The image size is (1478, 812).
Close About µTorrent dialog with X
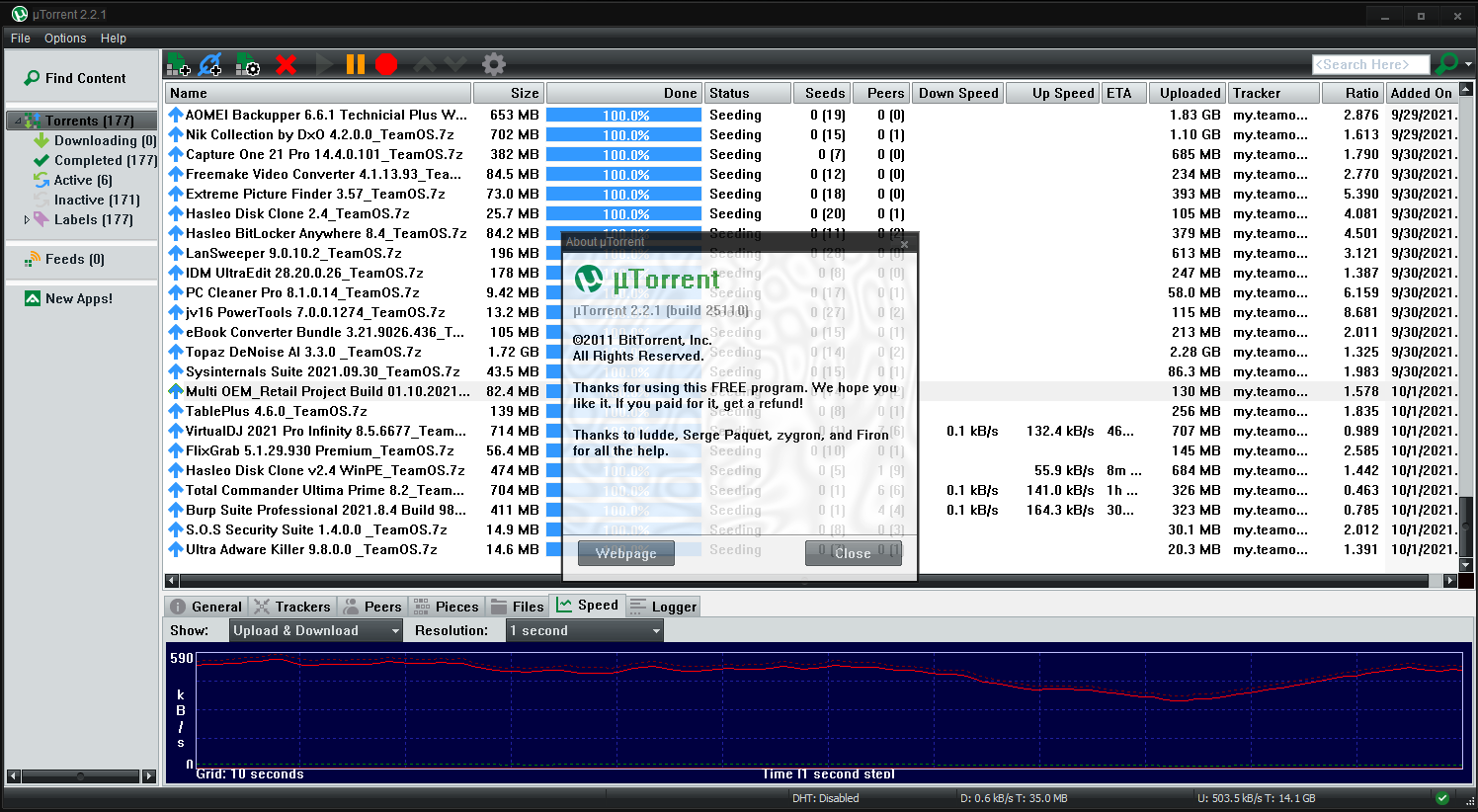[x=904, y=243]
